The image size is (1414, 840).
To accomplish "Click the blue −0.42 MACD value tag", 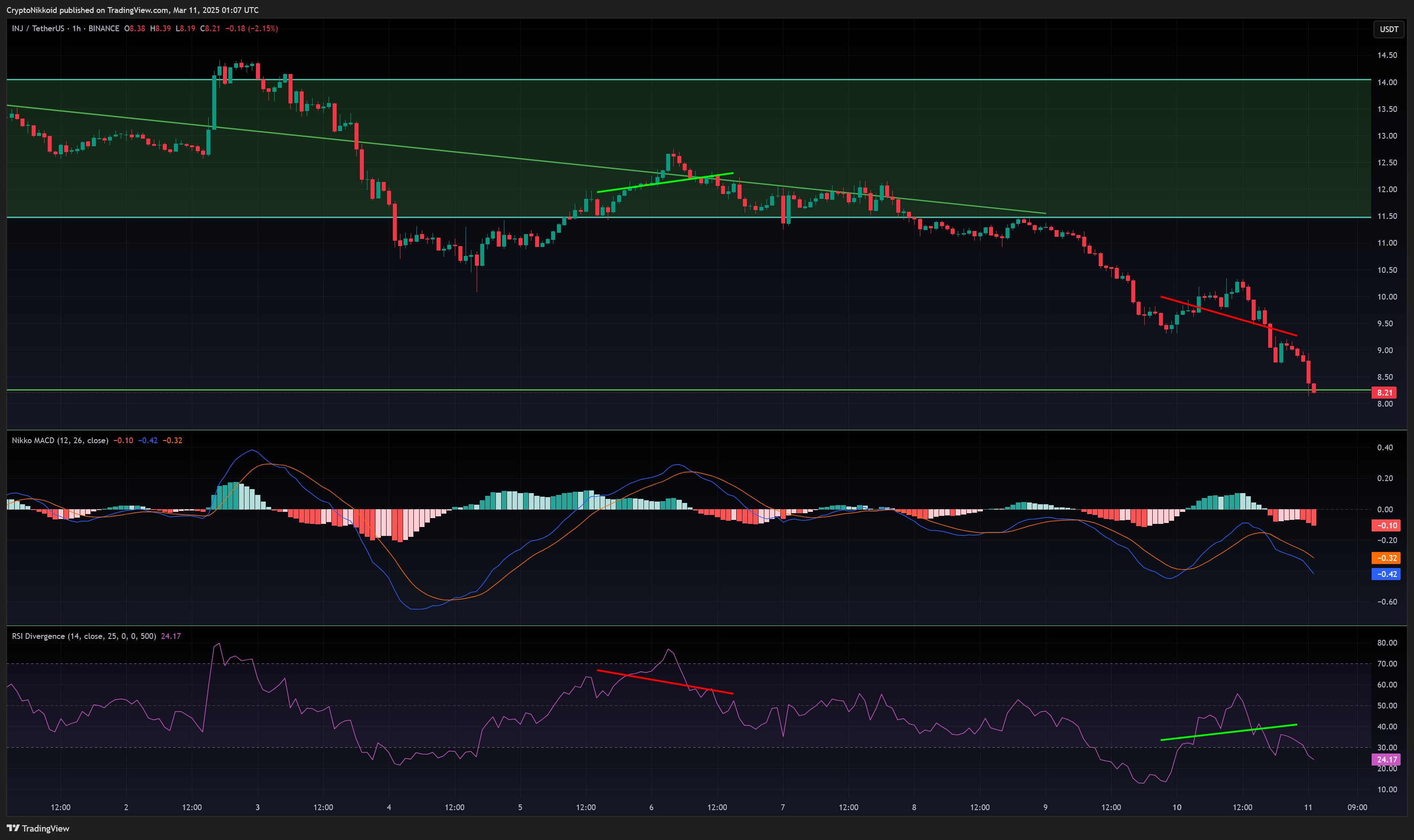I will point(1386,574).
